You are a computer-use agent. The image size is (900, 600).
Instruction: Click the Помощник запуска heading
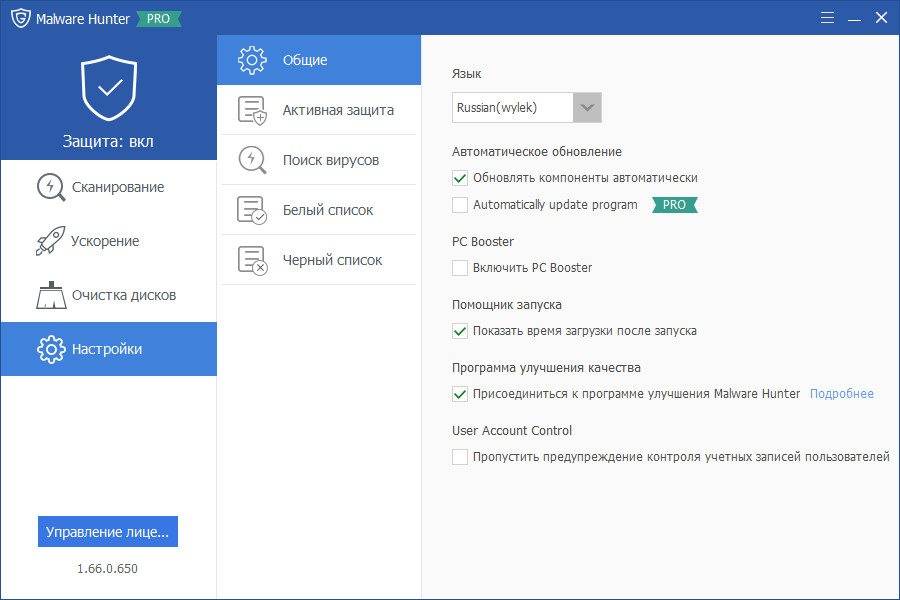point(507,305)
